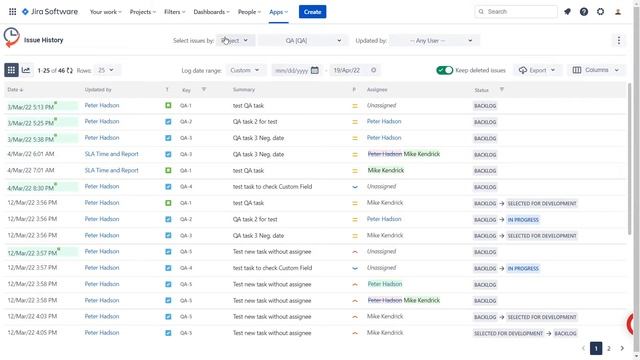640x360 pixels.
Task: Open the help question mark icon
Action: click(x=584, y=12)
